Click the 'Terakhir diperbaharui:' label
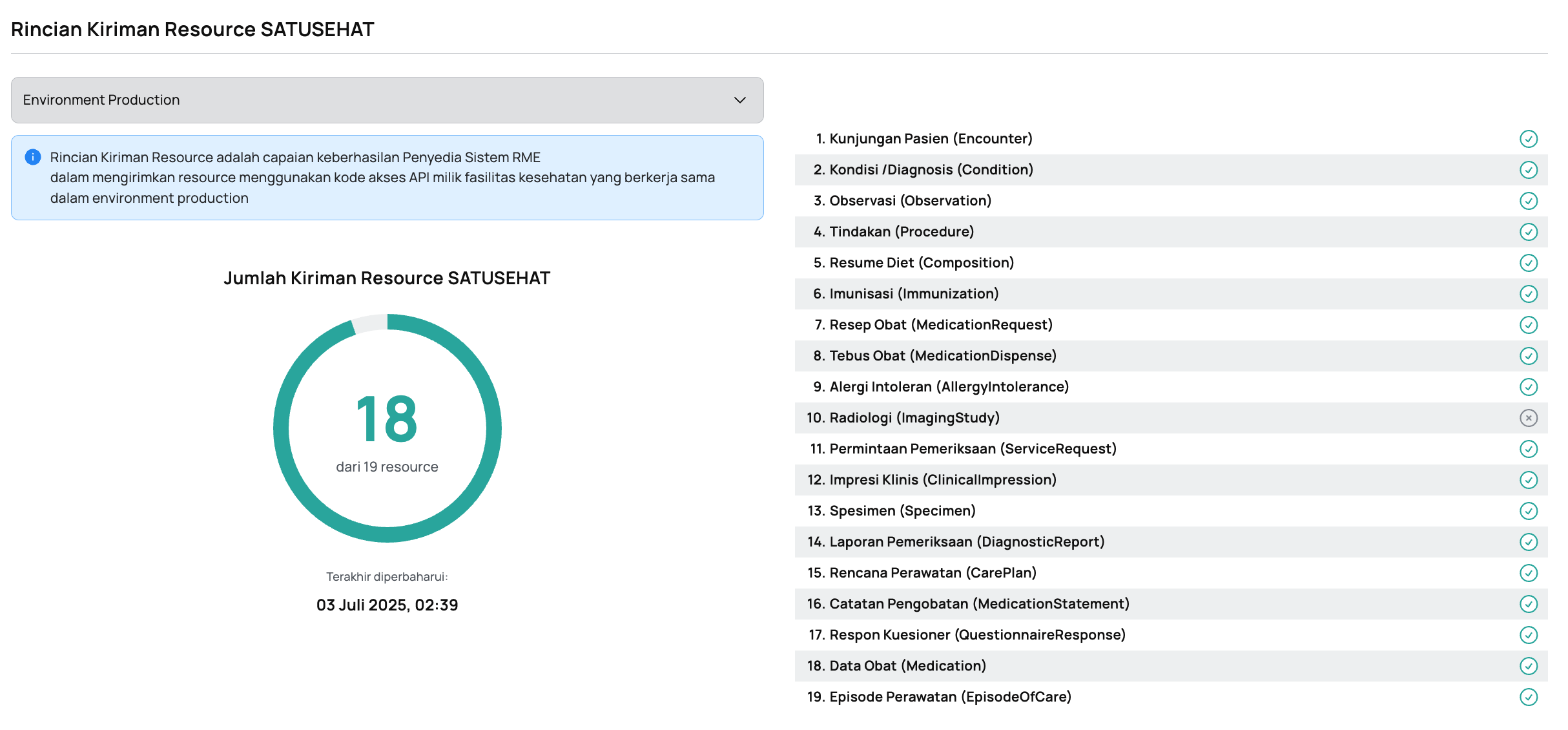1568x730 pixels. (387, 577)
